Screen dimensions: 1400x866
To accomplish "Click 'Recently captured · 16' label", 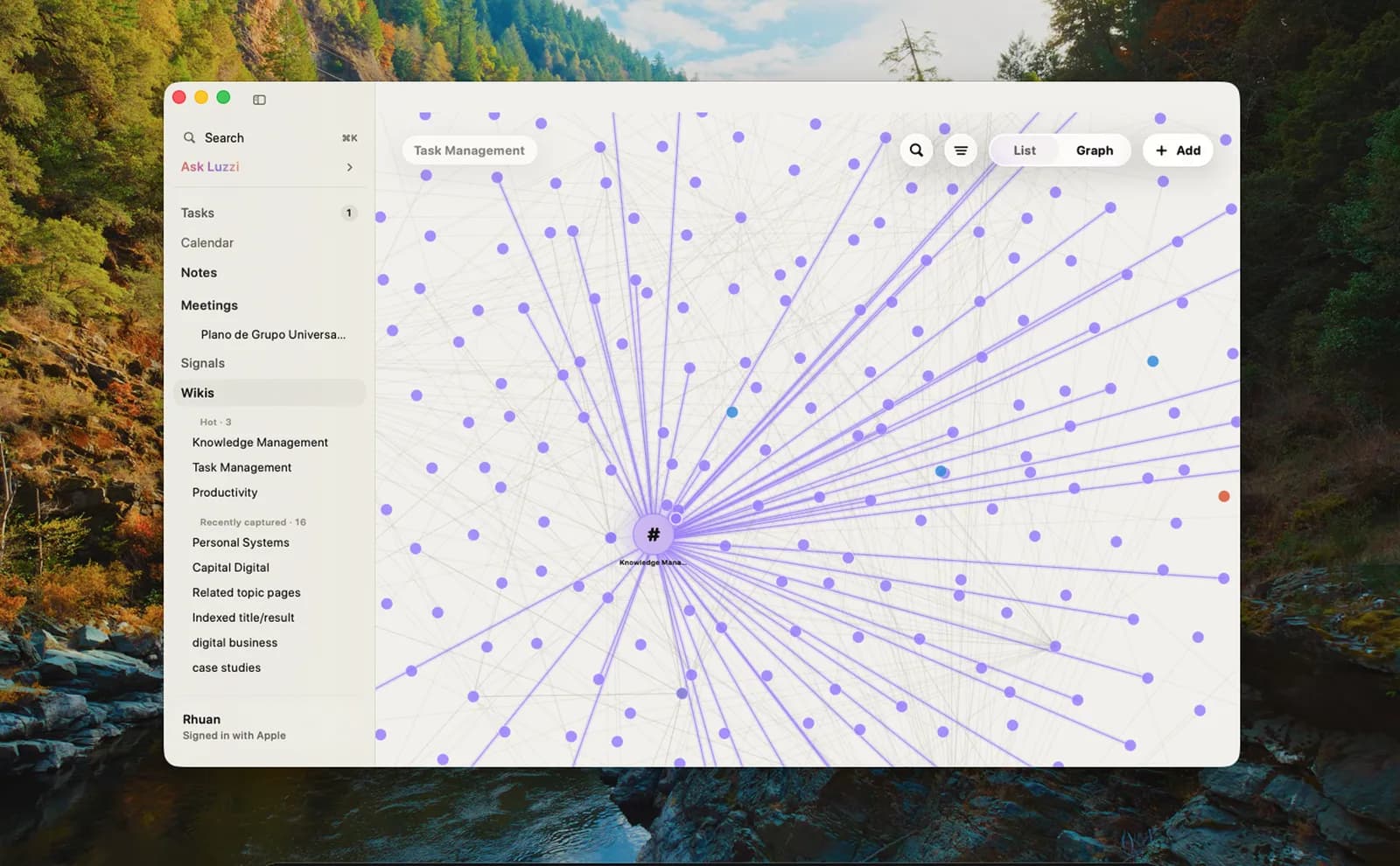I will tap(253, 522).
